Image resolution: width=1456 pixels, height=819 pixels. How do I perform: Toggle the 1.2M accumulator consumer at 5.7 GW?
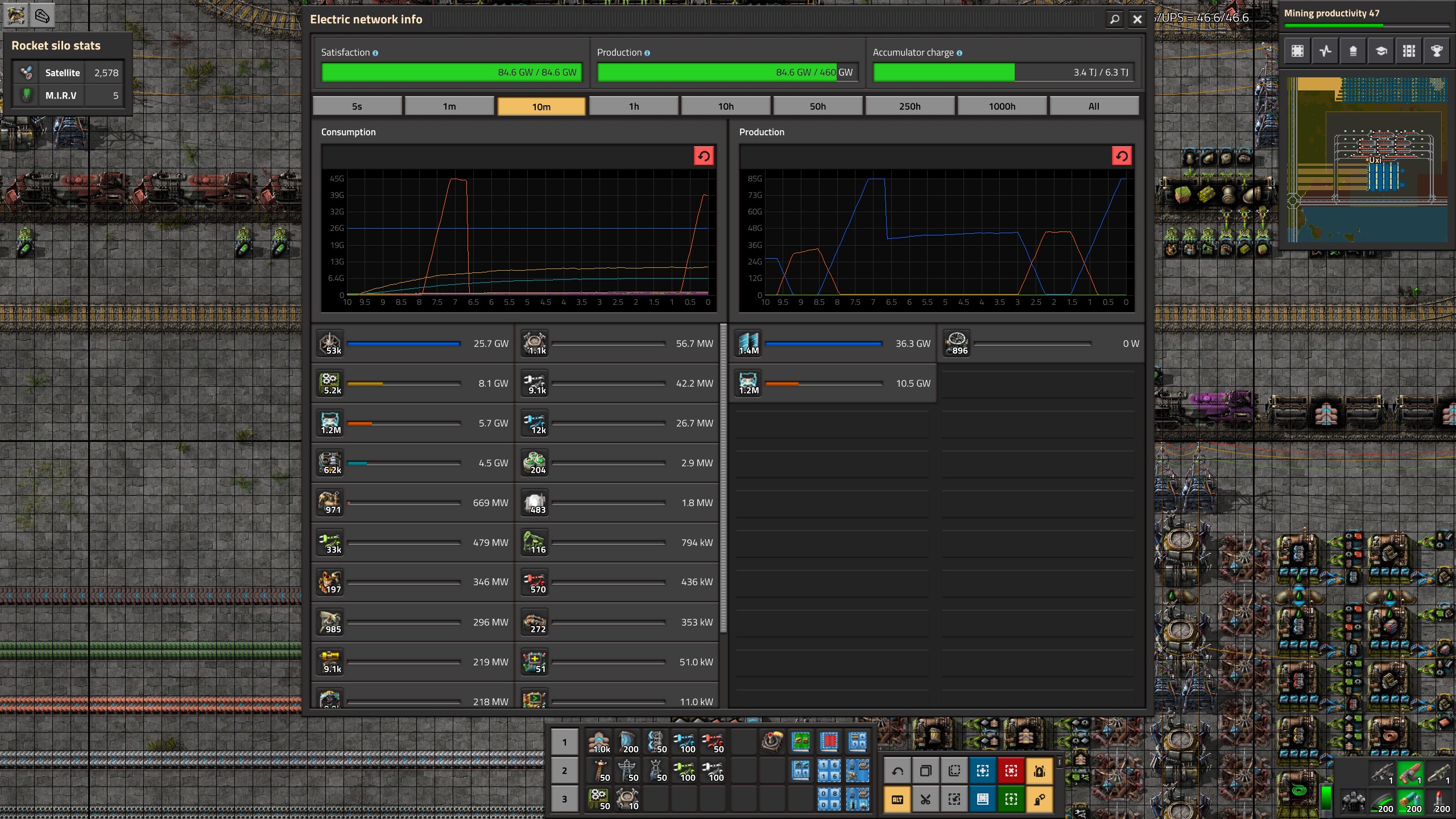[413, 423]
